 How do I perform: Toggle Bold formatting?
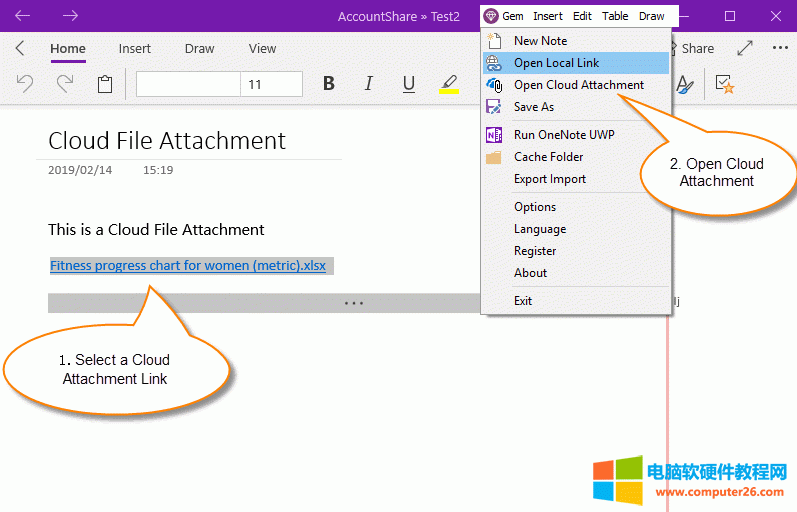point(328,85)
